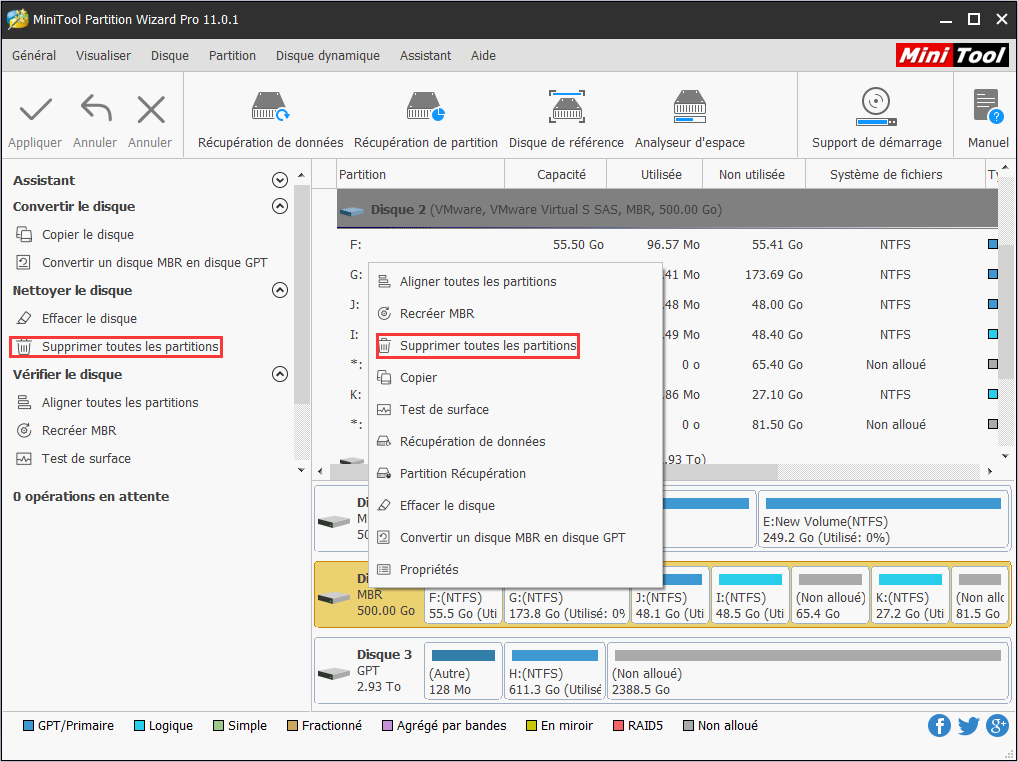Choose Effacer le disque in context menu
This screenshot has width=1018, height=762.
tap(515, 506)
